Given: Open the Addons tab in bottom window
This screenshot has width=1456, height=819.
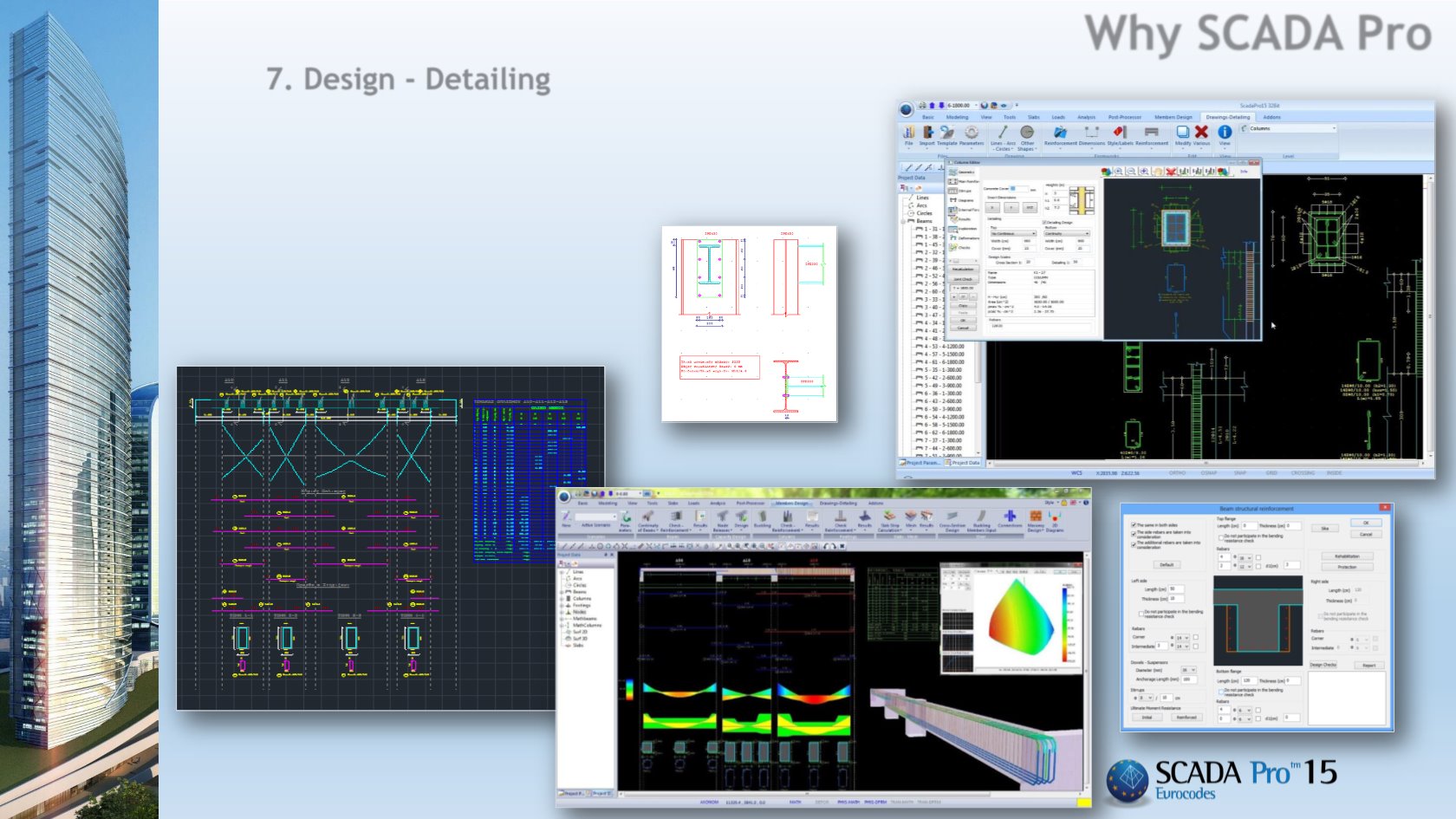Looking at the screenshot, I should tap(875, 504).
